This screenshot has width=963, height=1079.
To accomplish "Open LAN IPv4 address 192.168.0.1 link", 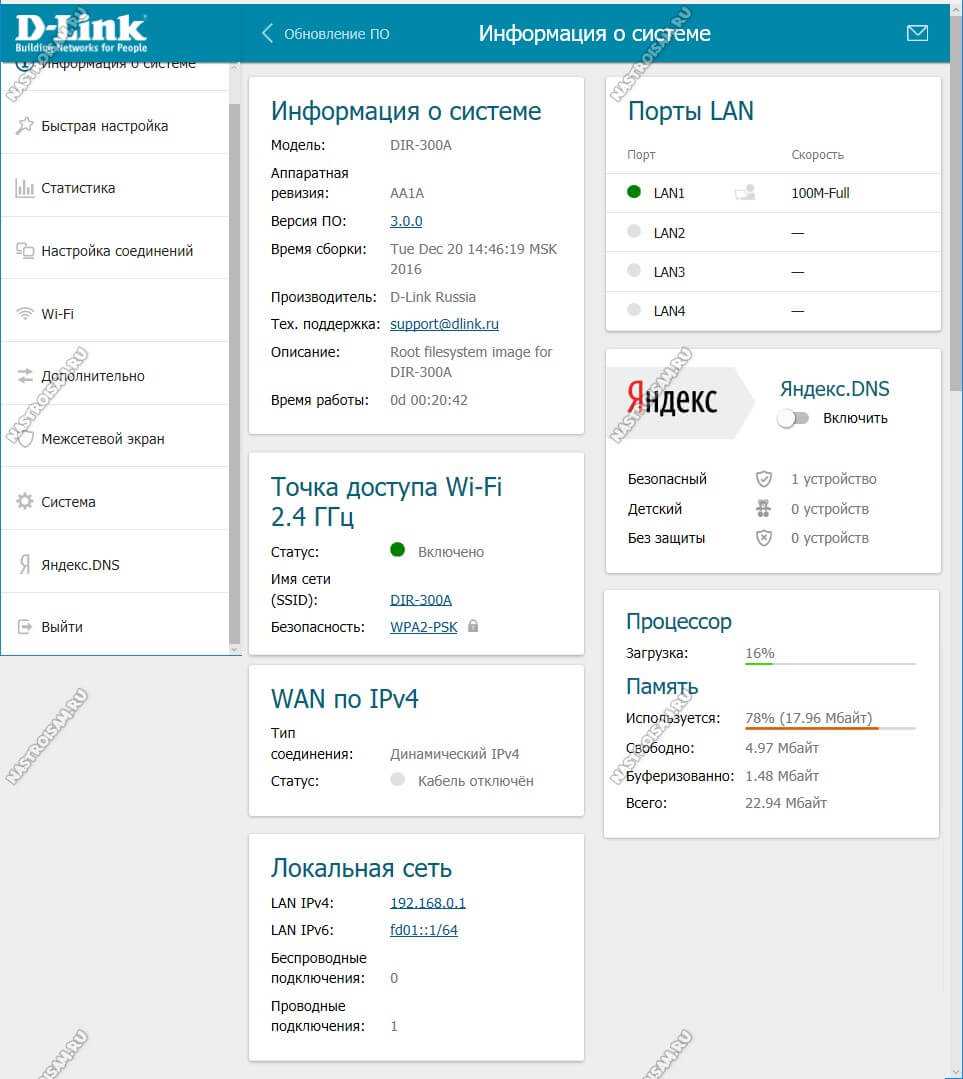I will pos(427,903).
